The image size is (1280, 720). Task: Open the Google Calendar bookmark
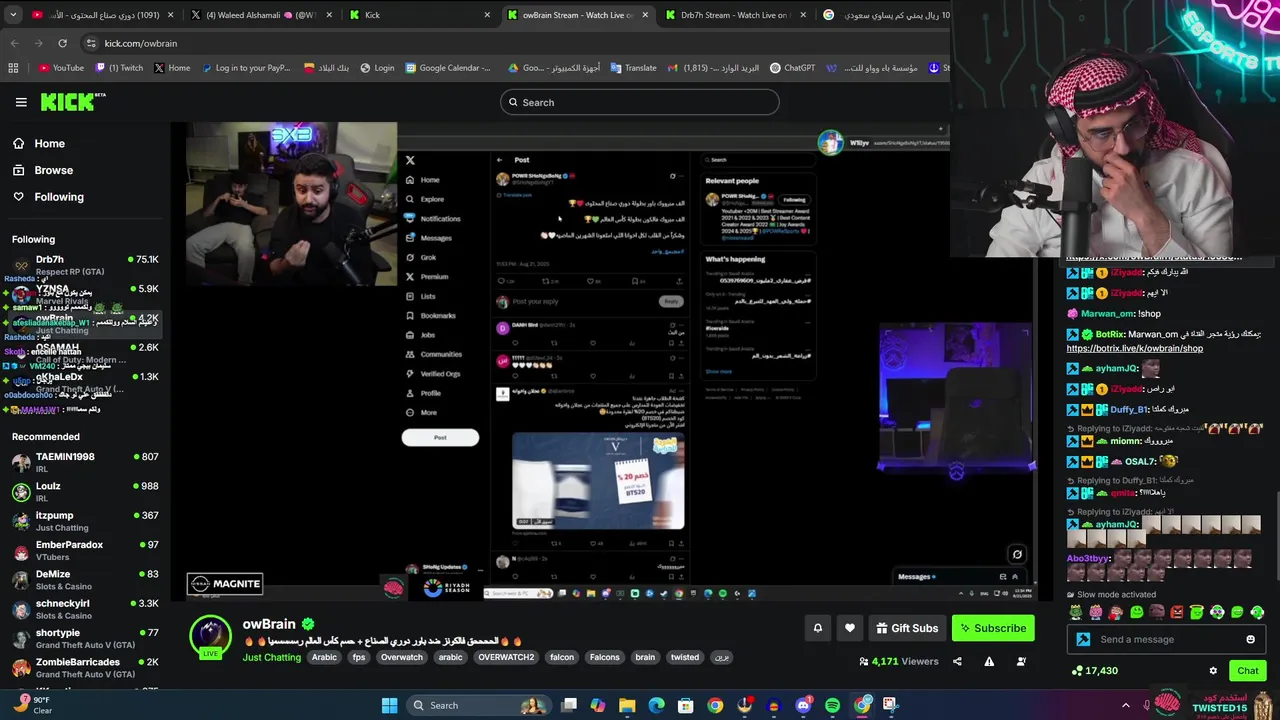click(448, 68)
